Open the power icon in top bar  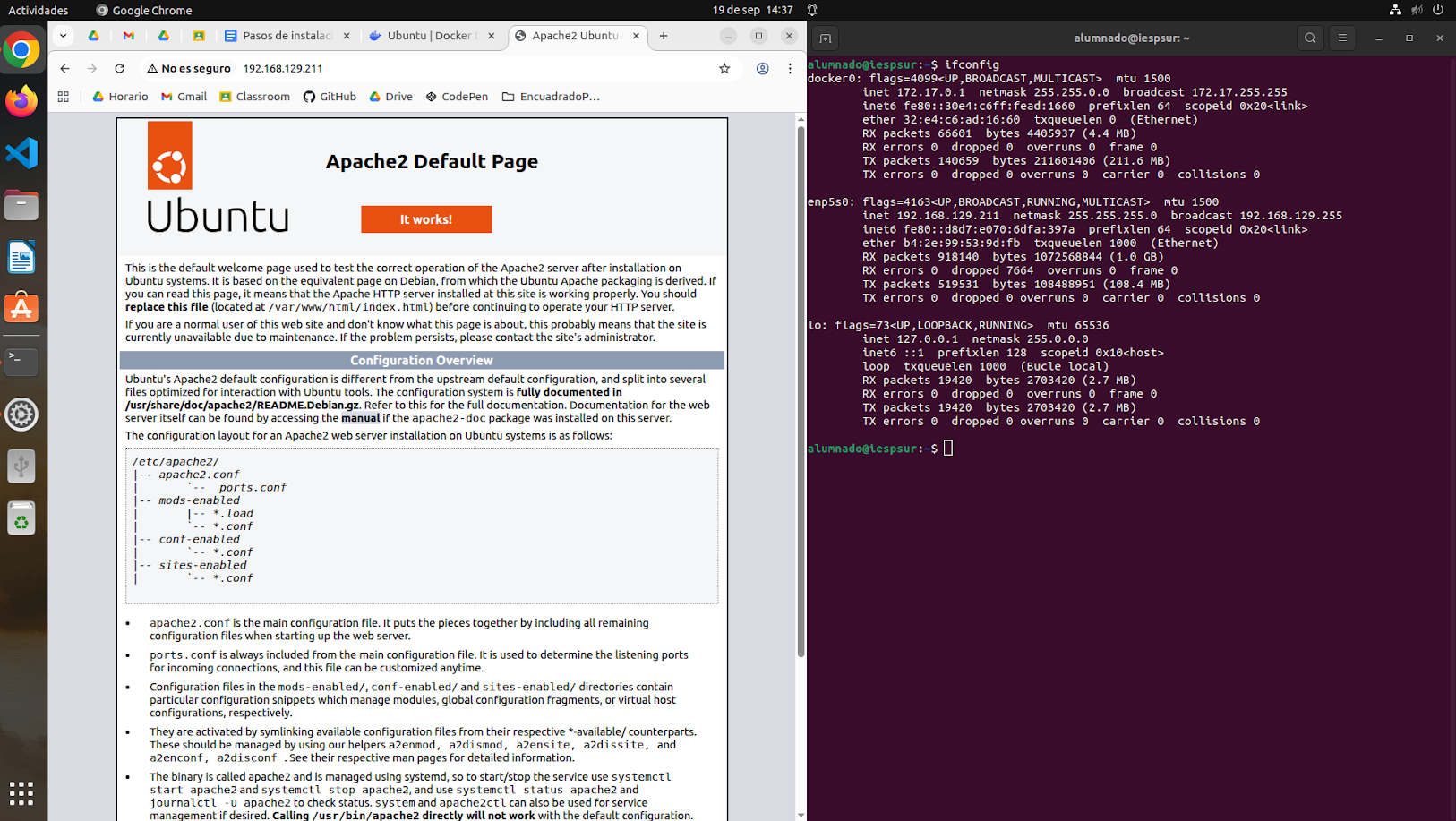(x=1438, y=10)
